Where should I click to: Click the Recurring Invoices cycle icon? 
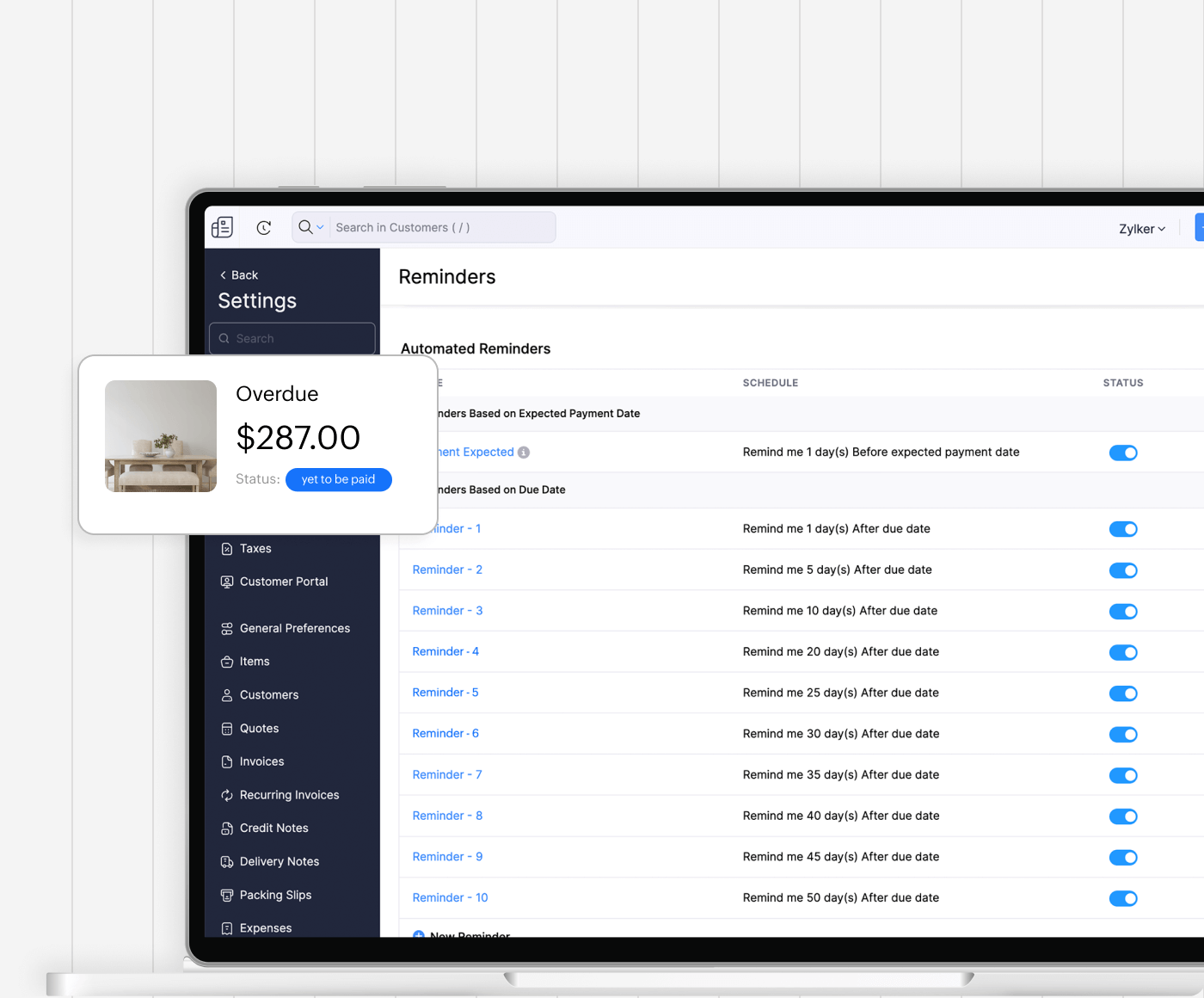(227, 795)
